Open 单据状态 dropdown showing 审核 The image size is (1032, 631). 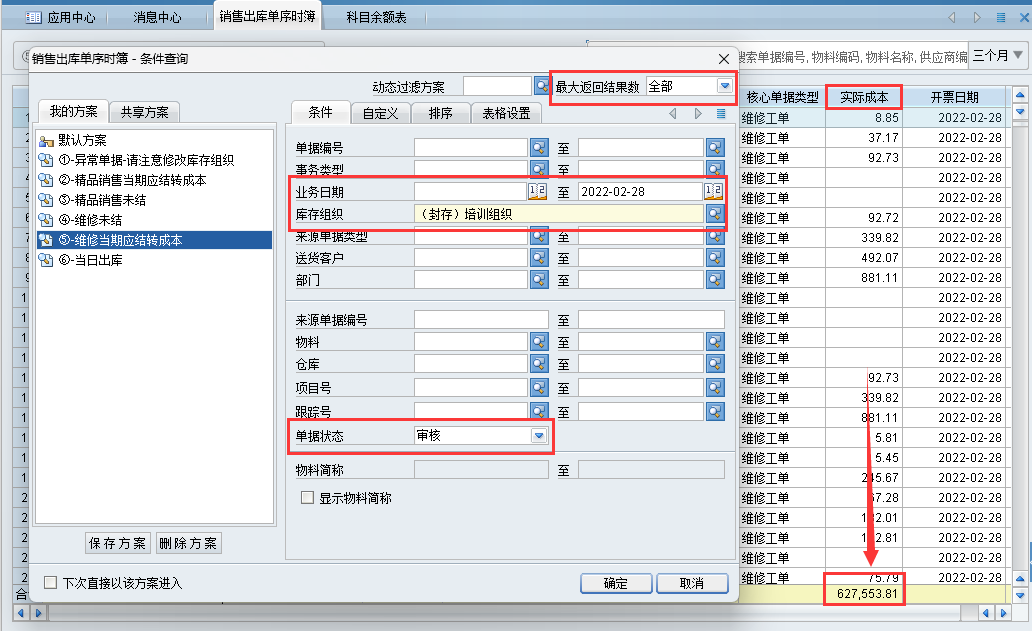(x=539, y=435)
